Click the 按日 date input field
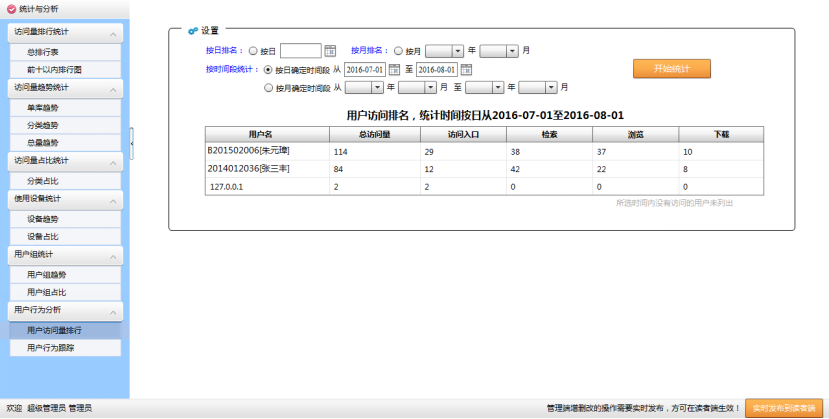The image size is (829, 419). (300, 50)
